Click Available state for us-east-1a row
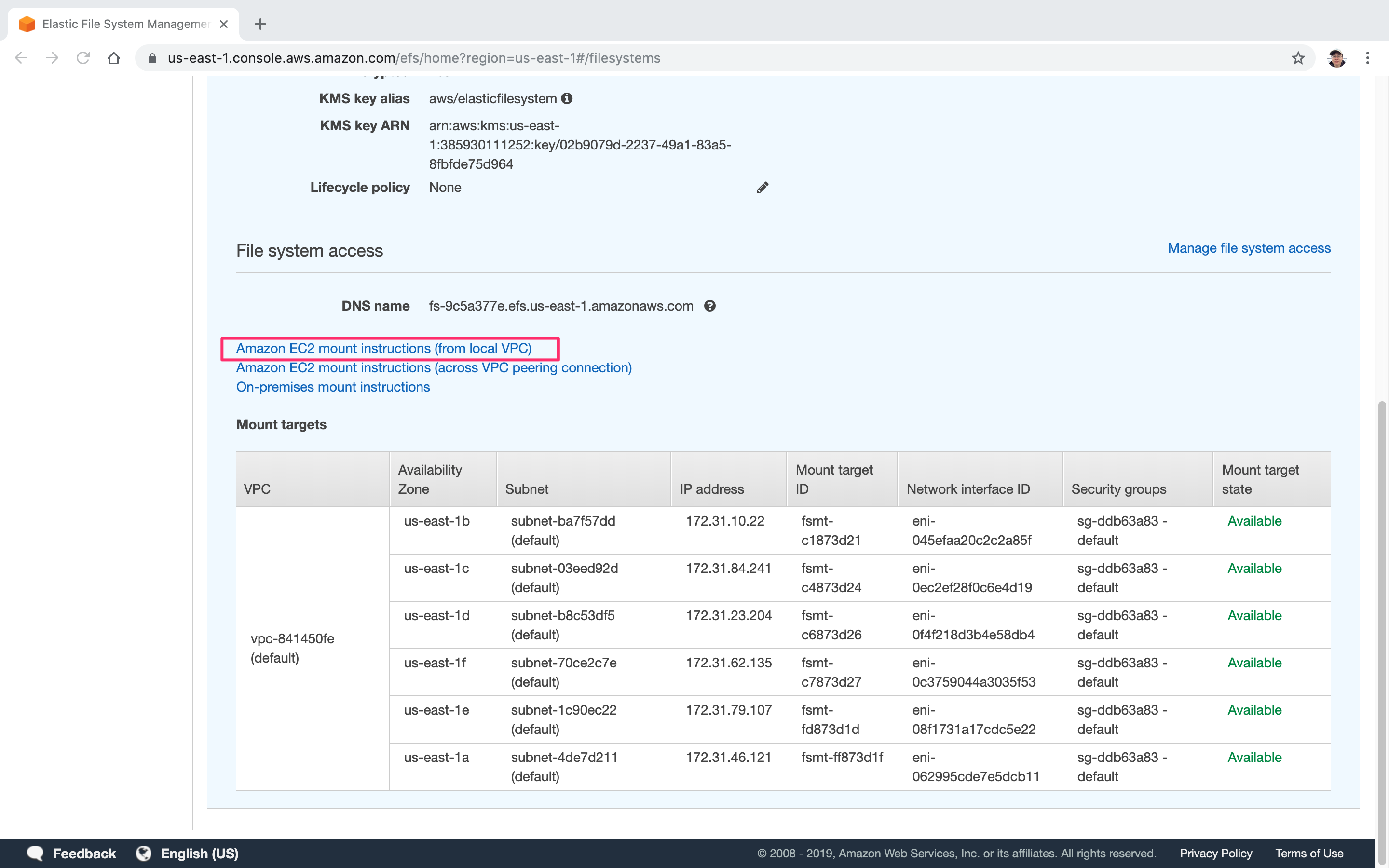Viewport: 1389px width, 868px height. point(1254,757)
